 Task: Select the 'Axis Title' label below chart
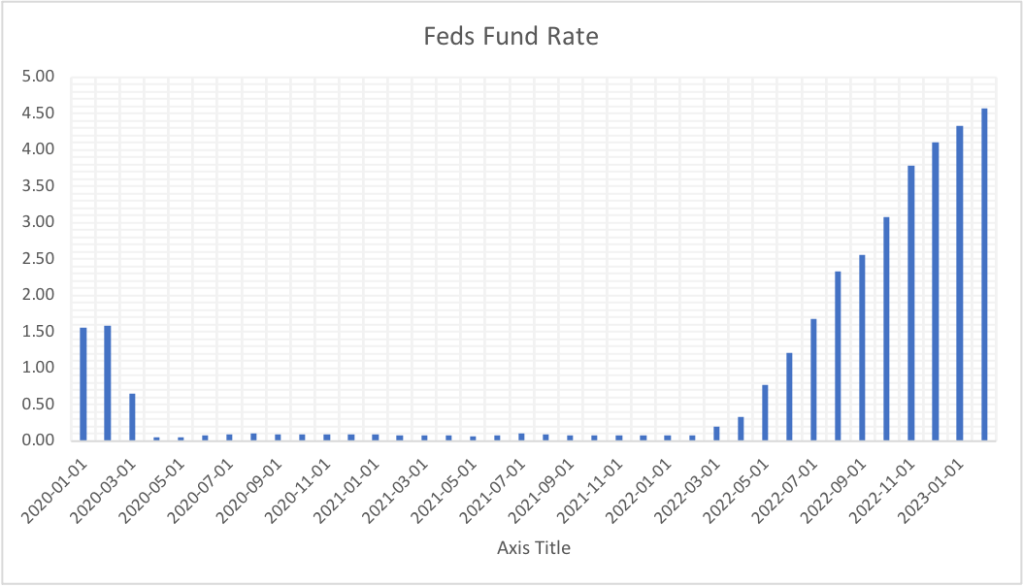coord(533,548)
